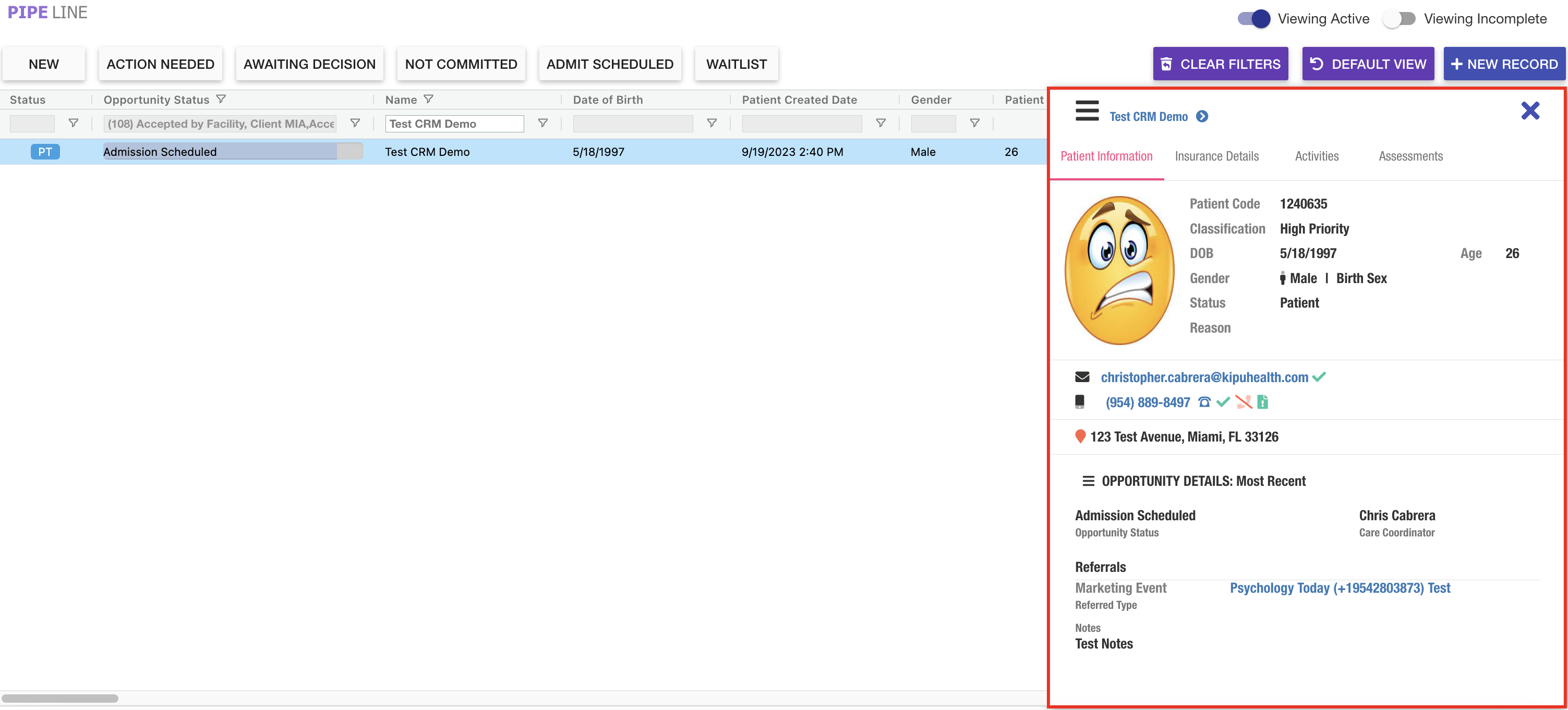Viewport: 1568px width, 710px height.
Task: Enable the Viewing Incomplete toggle
Action: point(1400,19)
